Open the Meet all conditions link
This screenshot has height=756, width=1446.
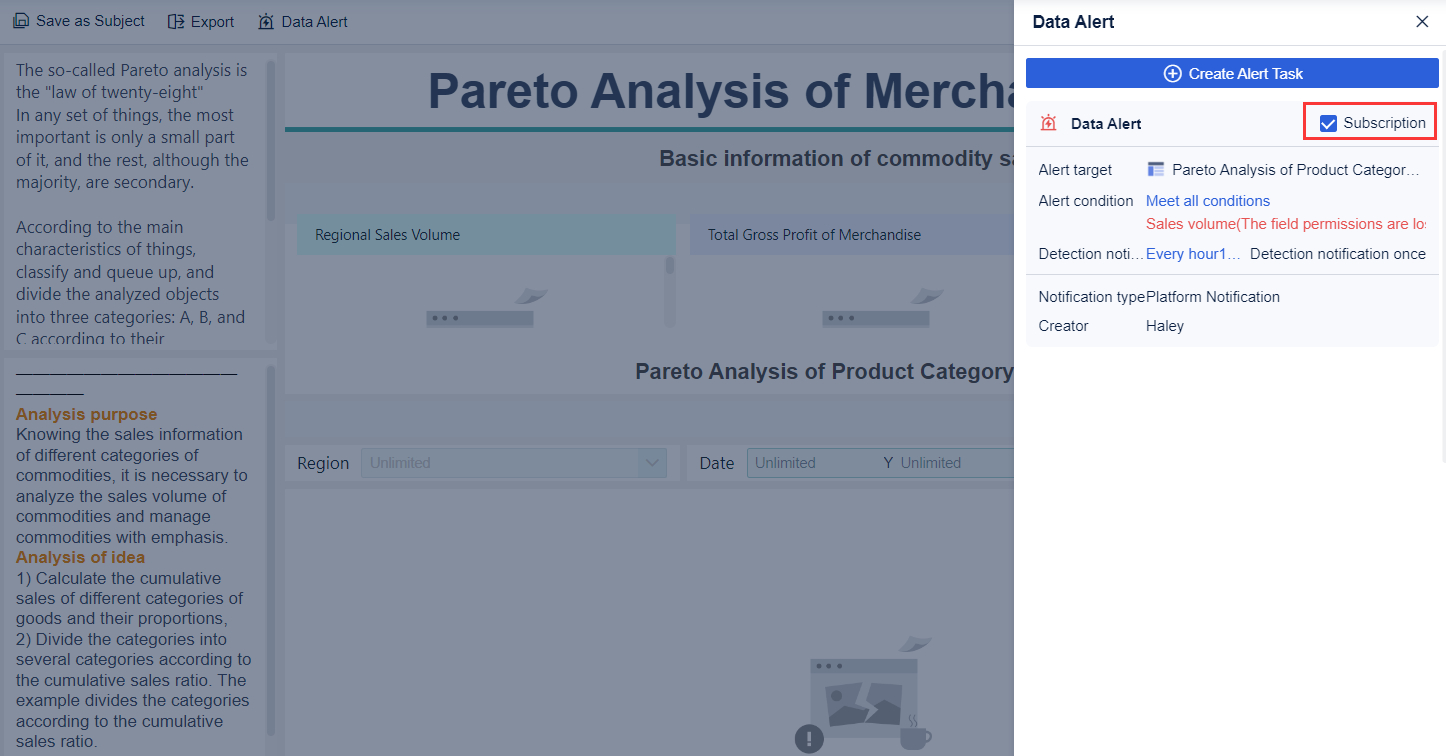(x=1207, y=200)
